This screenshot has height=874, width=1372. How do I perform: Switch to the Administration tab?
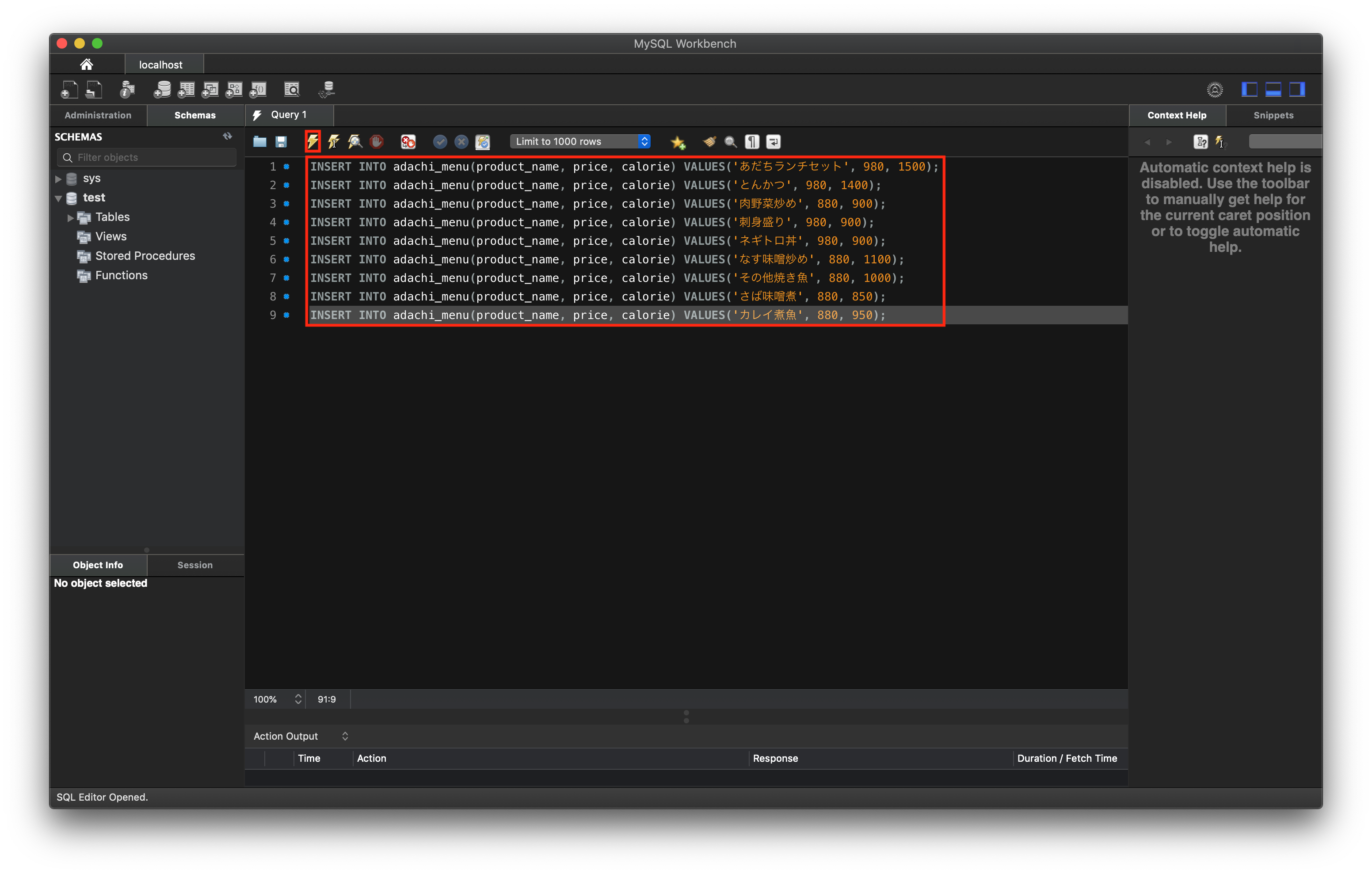pos(98,115)
